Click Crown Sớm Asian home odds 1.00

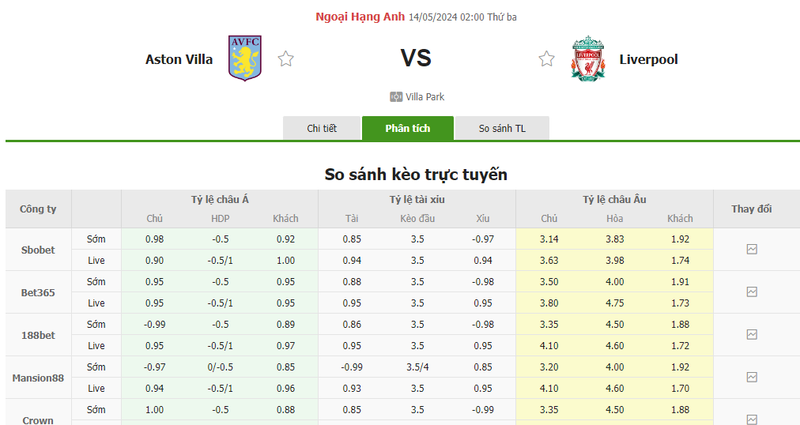(154, 410)
